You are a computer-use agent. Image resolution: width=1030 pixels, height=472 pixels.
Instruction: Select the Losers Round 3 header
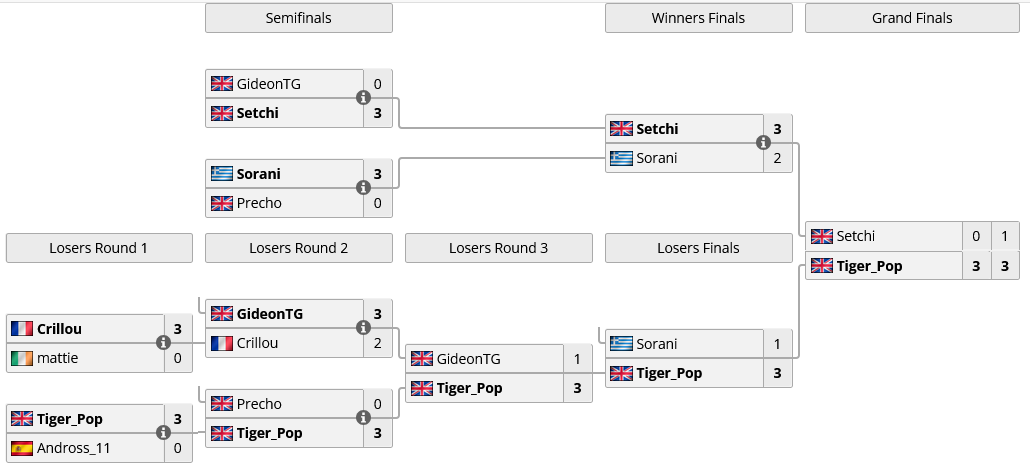(498, 248)
